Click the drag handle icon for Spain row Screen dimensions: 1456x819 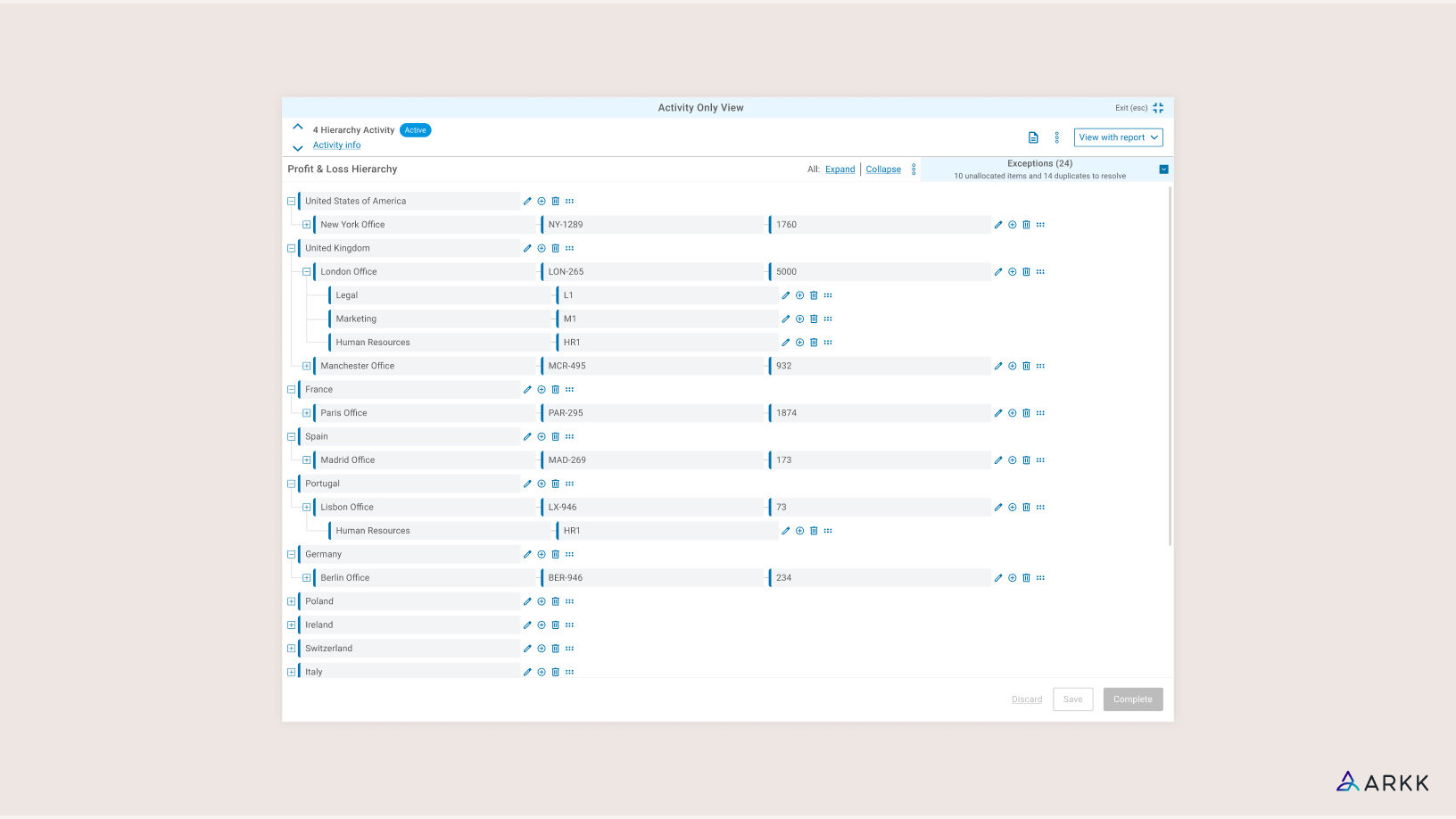(569, 437)
